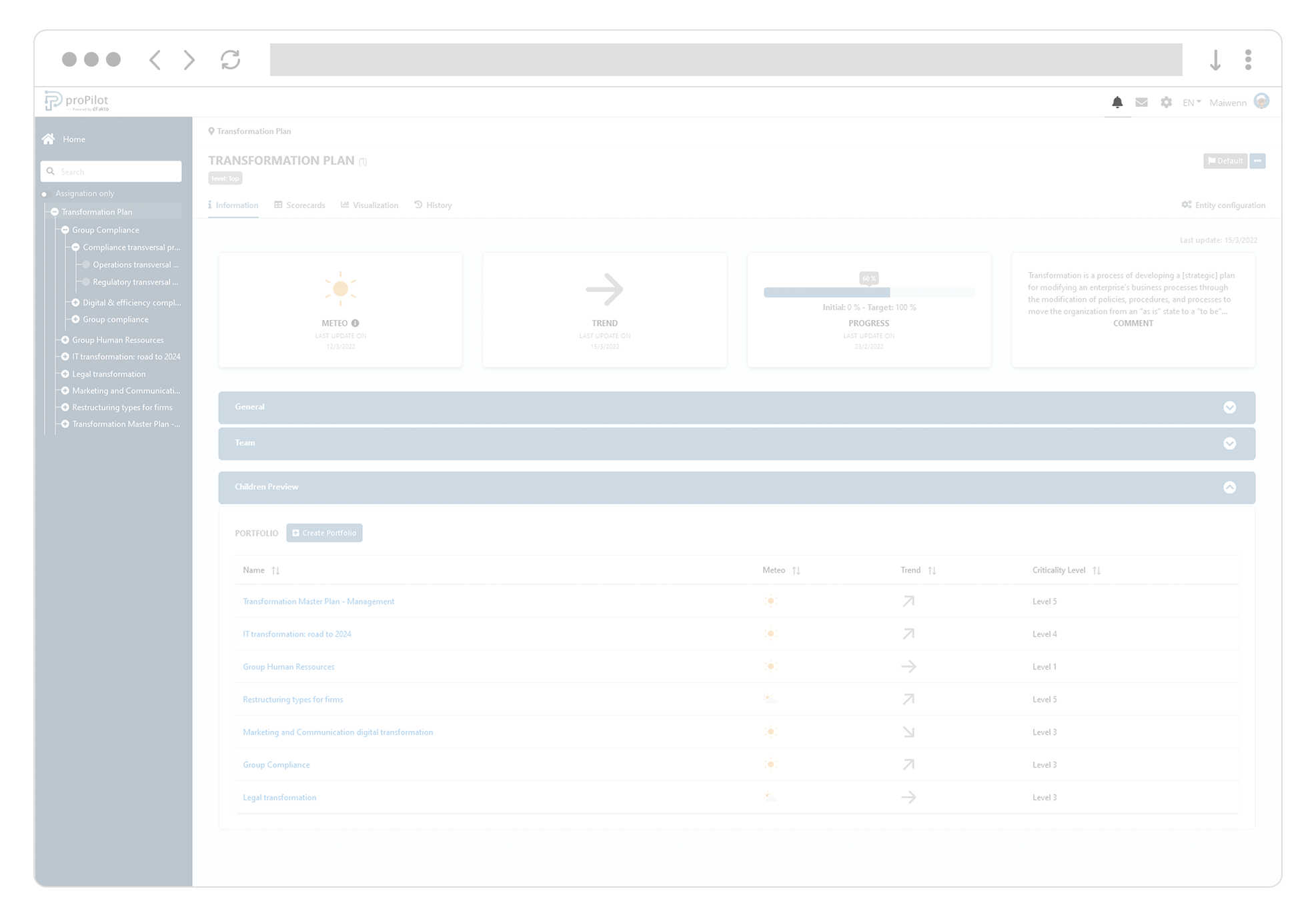The width and height of the screenshot is (1316, 923).
Task: Open the notifications bell
Action: click(x=1117, y=102)
